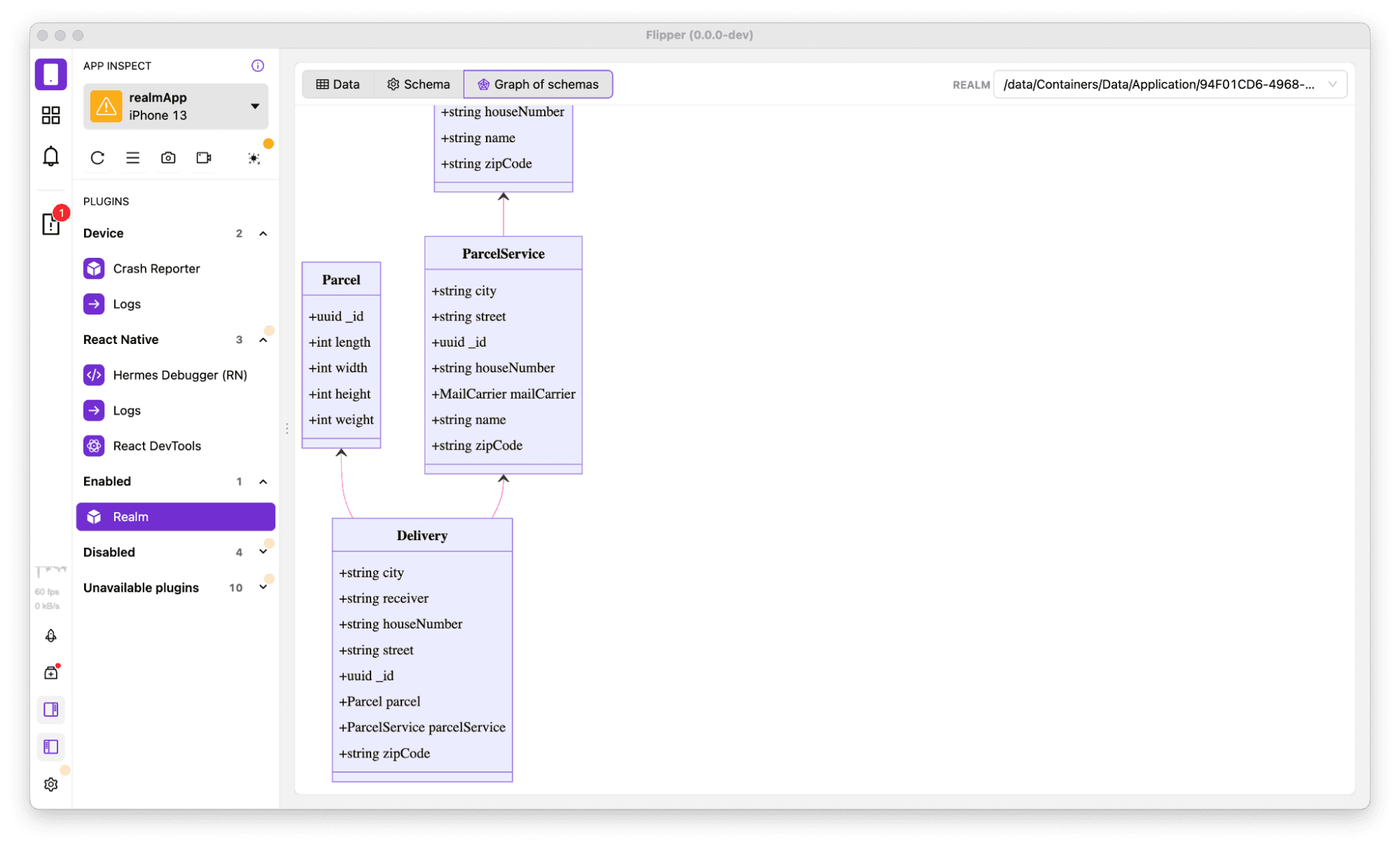Viewport: 1400px width, 847px height.
Task: Collapse the Device plugins section
Action: [x=263, y=233]
